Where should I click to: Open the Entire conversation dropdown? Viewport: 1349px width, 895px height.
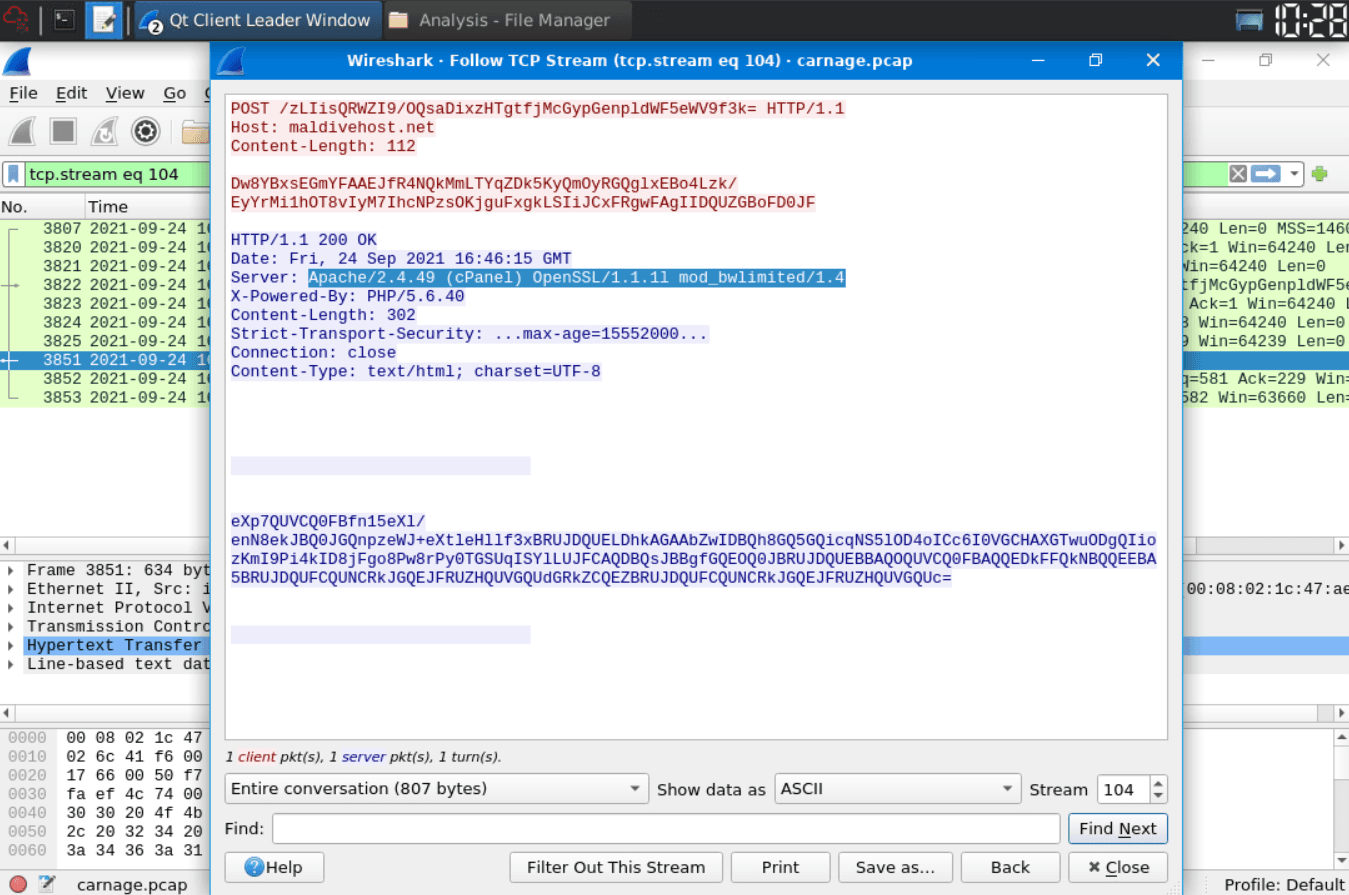coord(437,789)
